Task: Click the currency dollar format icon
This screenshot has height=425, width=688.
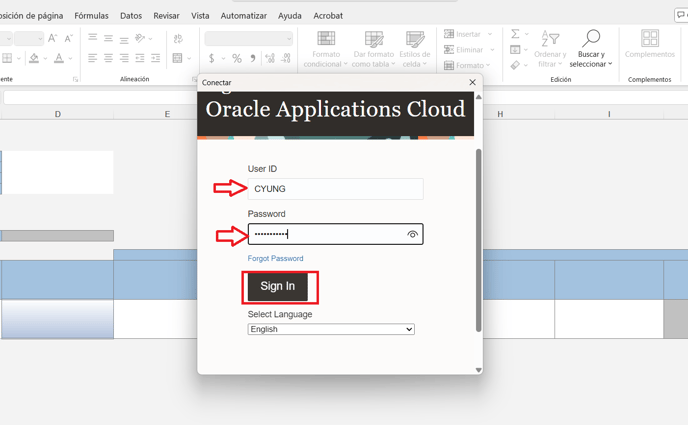Action: pos(212,59)
